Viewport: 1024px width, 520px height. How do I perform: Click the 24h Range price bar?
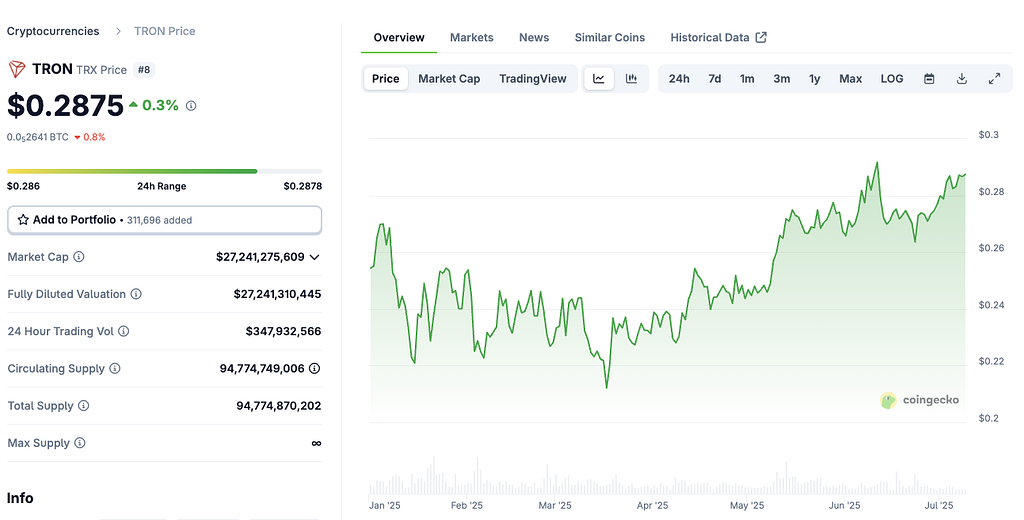tap(164, 171)
